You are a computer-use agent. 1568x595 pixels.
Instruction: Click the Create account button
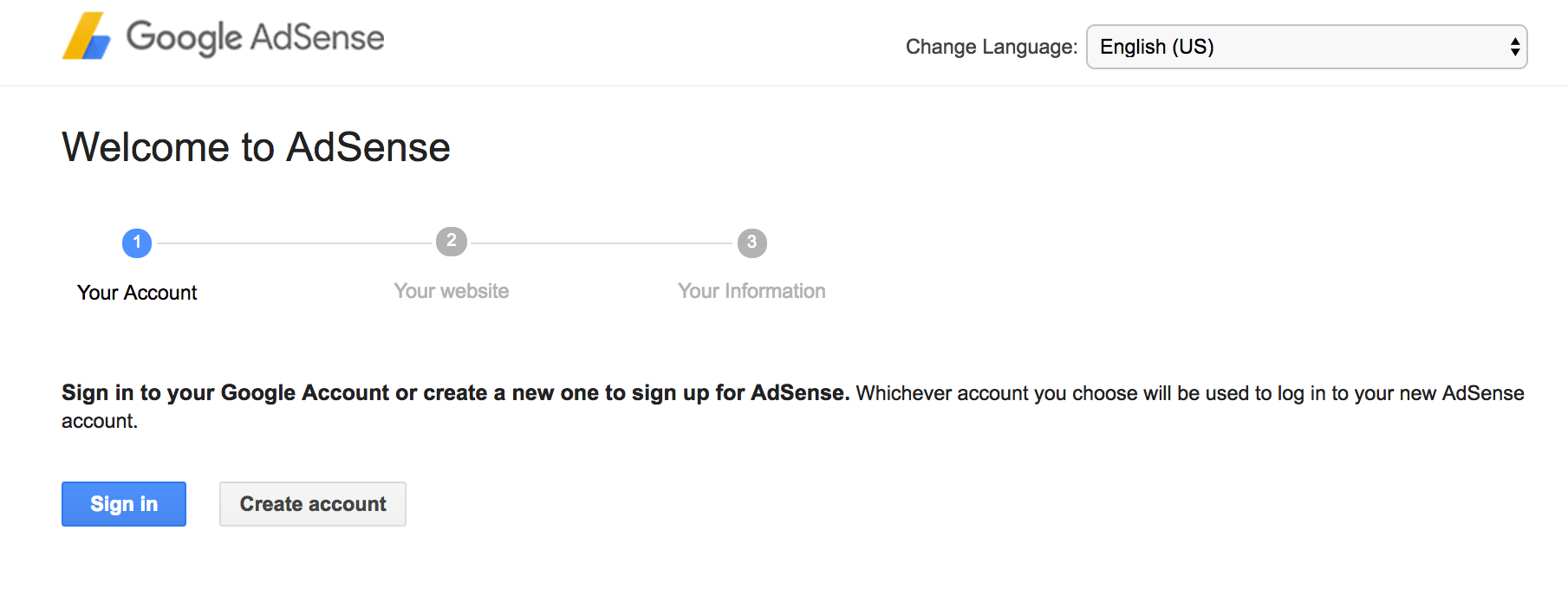tap(313, 504)
